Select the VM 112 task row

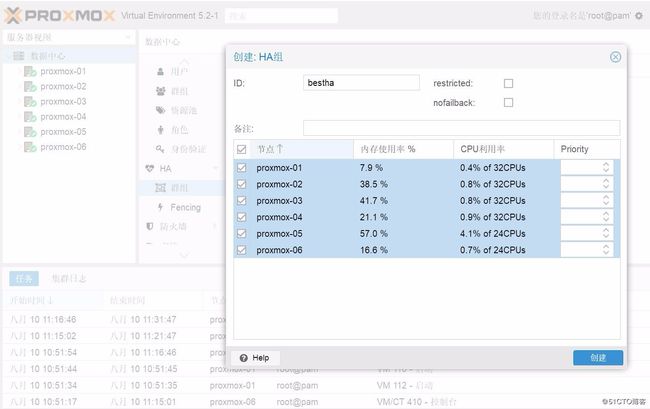pyautogui.click(x=325, y=386)
